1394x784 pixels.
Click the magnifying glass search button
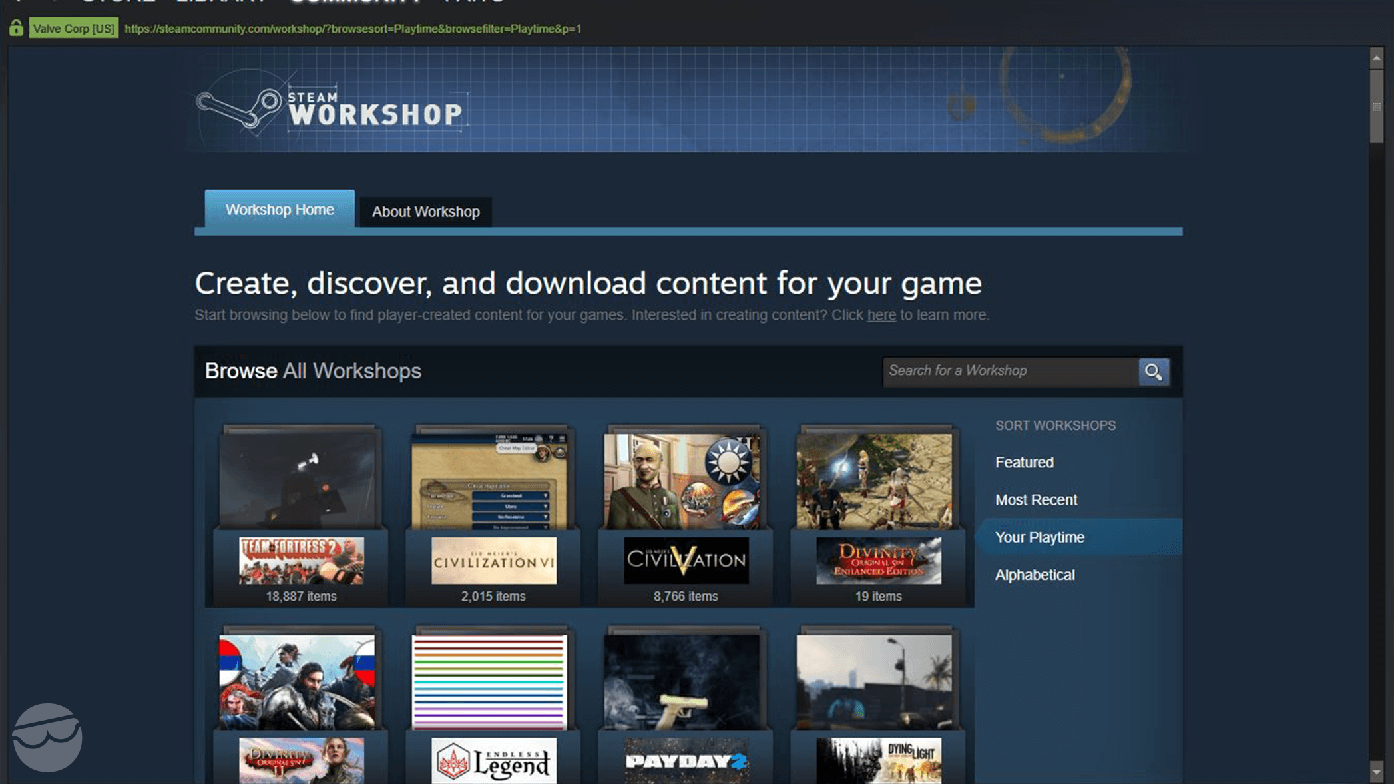point(1153,372)
